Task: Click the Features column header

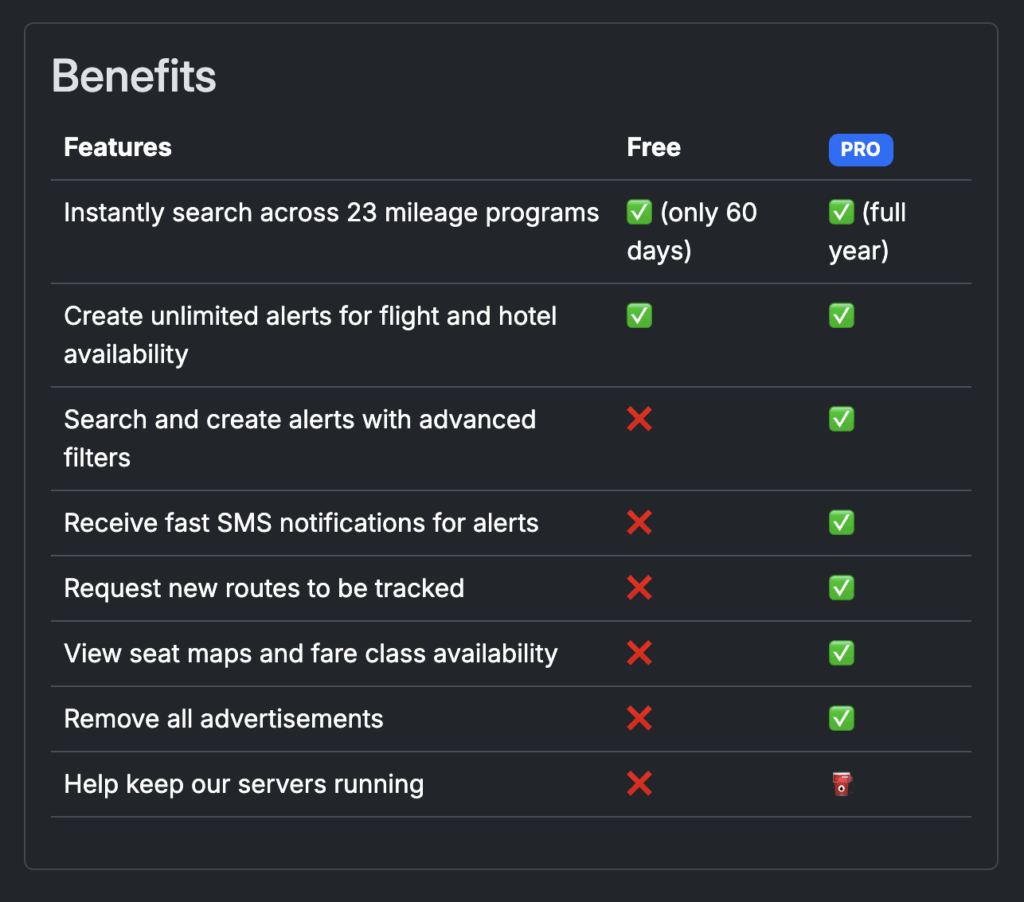Action: (117, 147)
